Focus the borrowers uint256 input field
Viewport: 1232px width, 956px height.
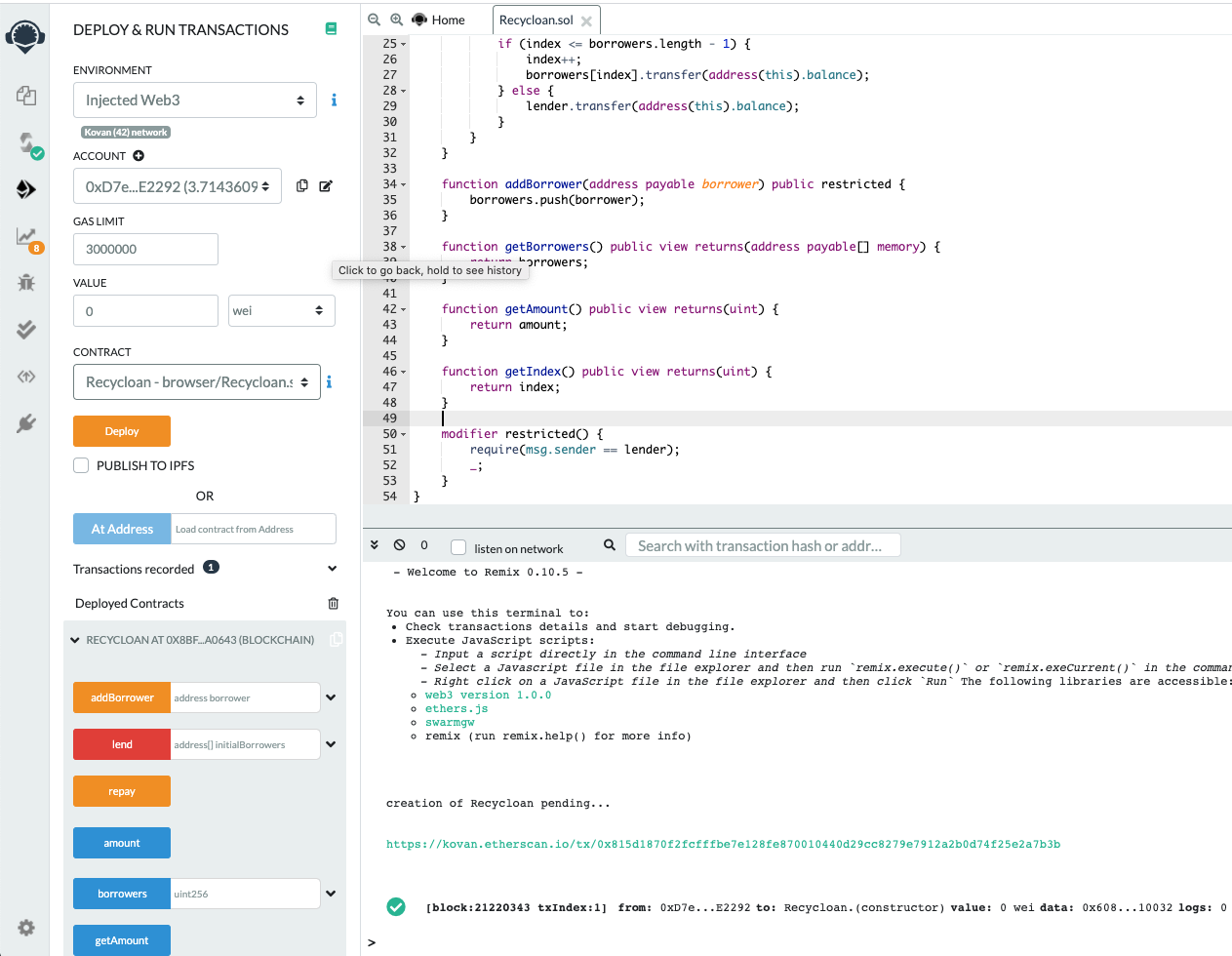(x=245, y=894)
